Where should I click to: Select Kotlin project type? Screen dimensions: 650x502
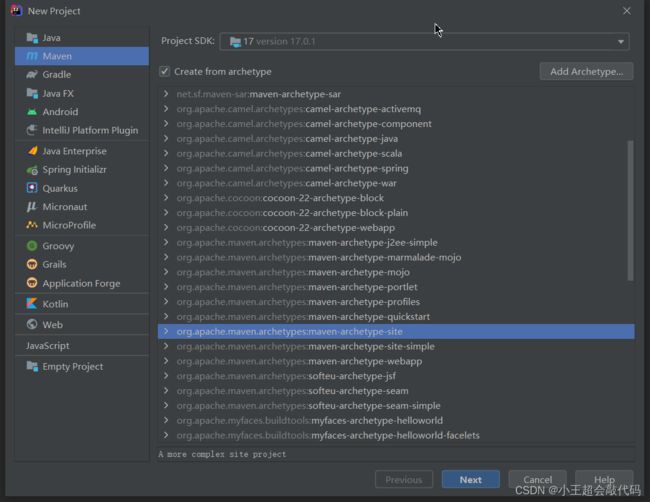[x=82, y=304]
